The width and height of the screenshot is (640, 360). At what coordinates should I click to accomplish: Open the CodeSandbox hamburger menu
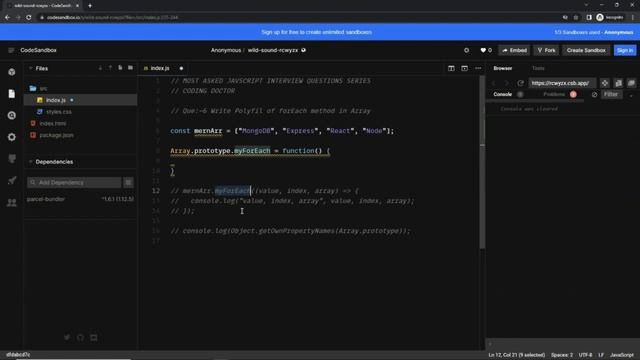click(11, 50)
